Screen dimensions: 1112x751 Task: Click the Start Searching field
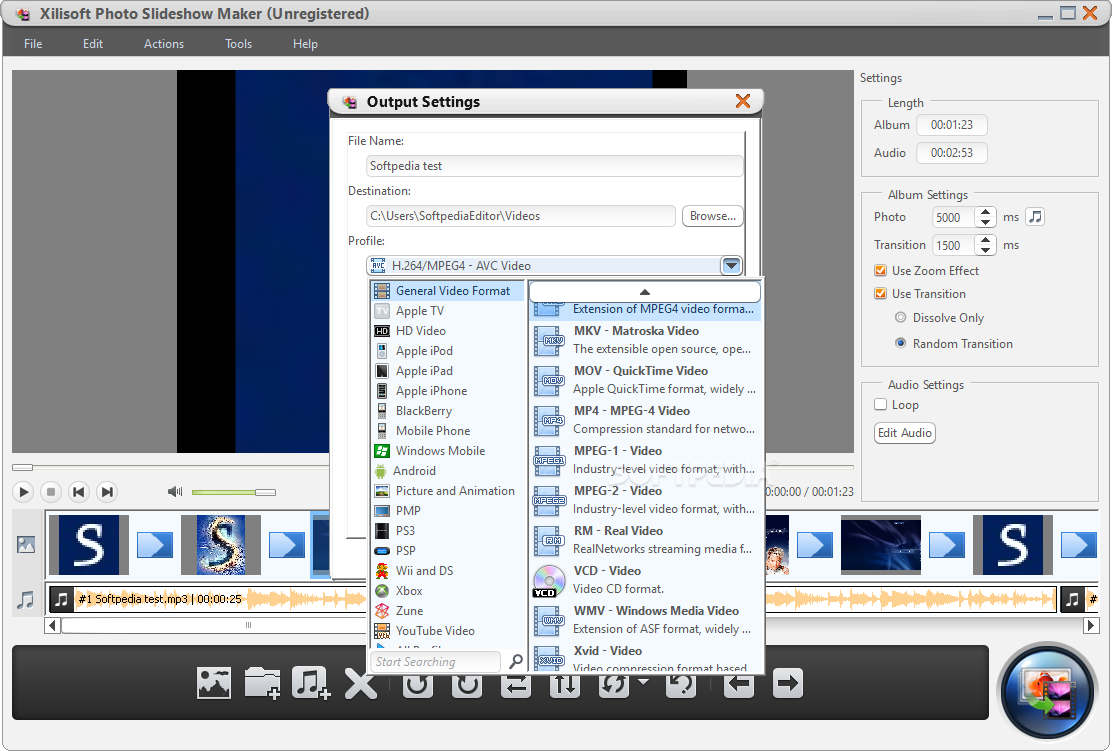[x=435, y=662]
